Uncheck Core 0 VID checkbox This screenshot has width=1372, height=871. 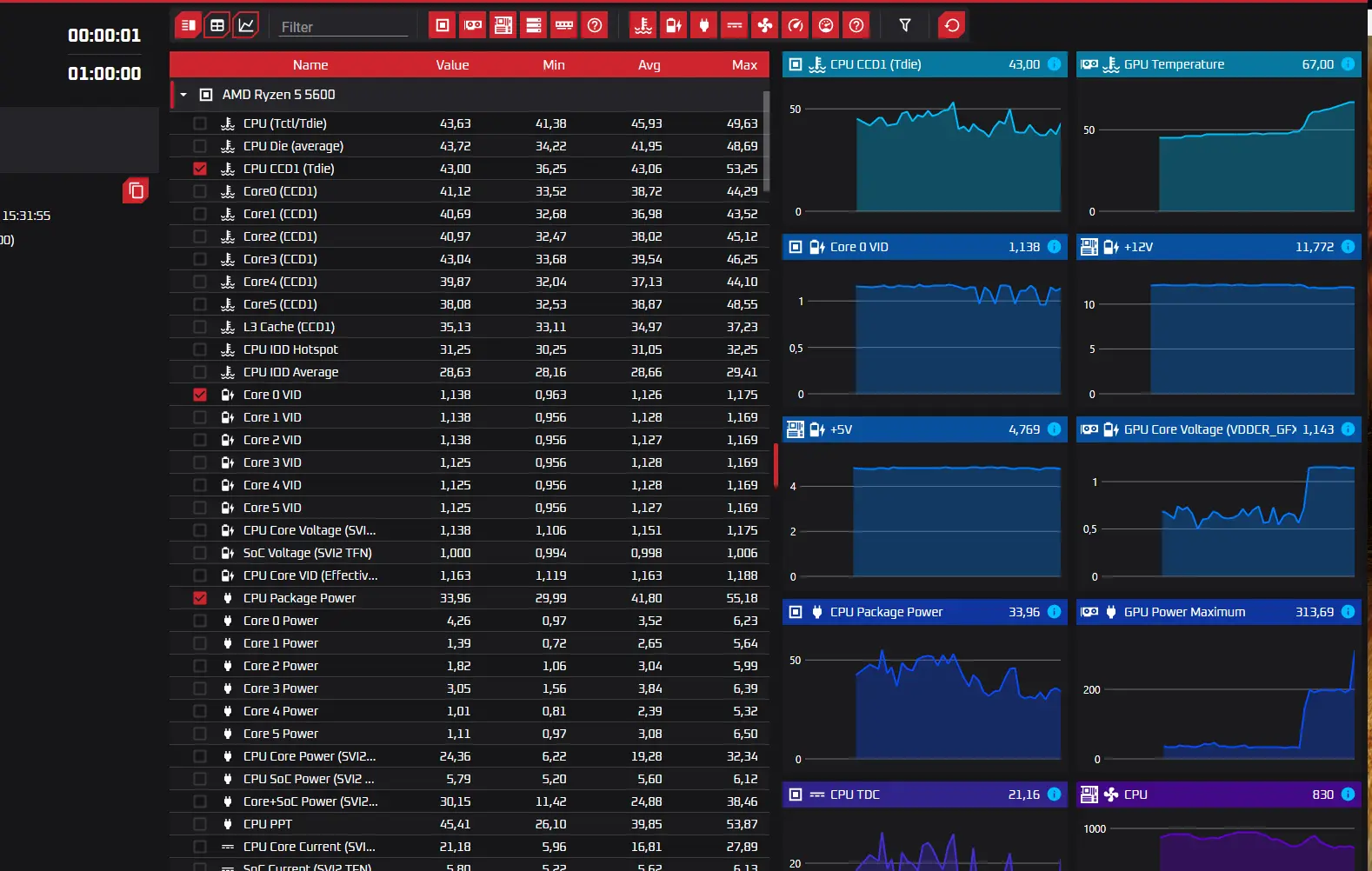pyautogui.click(x=200, y=395)
